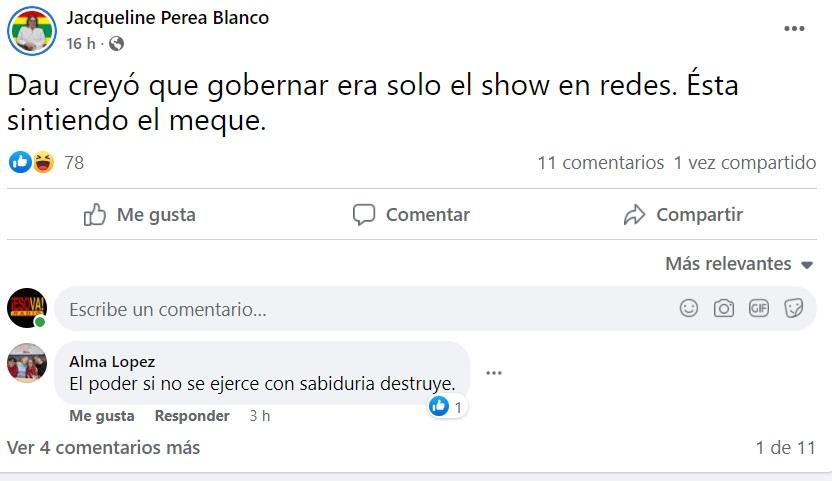Open the sticker picker icon
The width and height of the screenshot is (832, 481).
click(x=794, y=308)
